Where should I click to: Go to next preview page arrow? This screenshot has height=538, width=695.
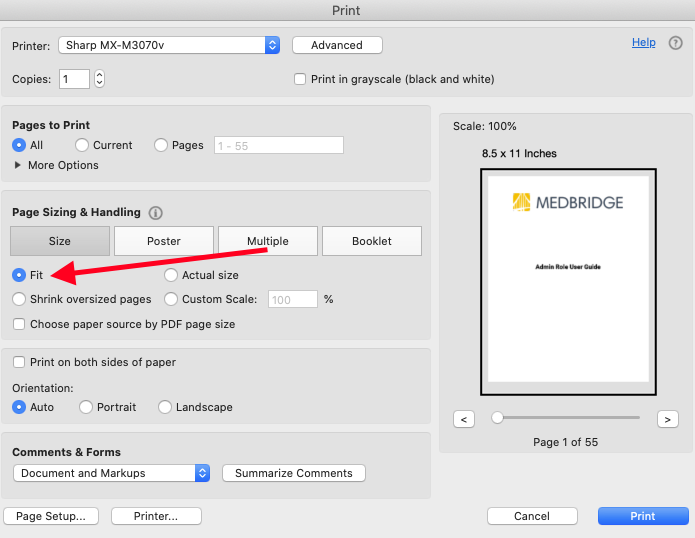point(668,419)
